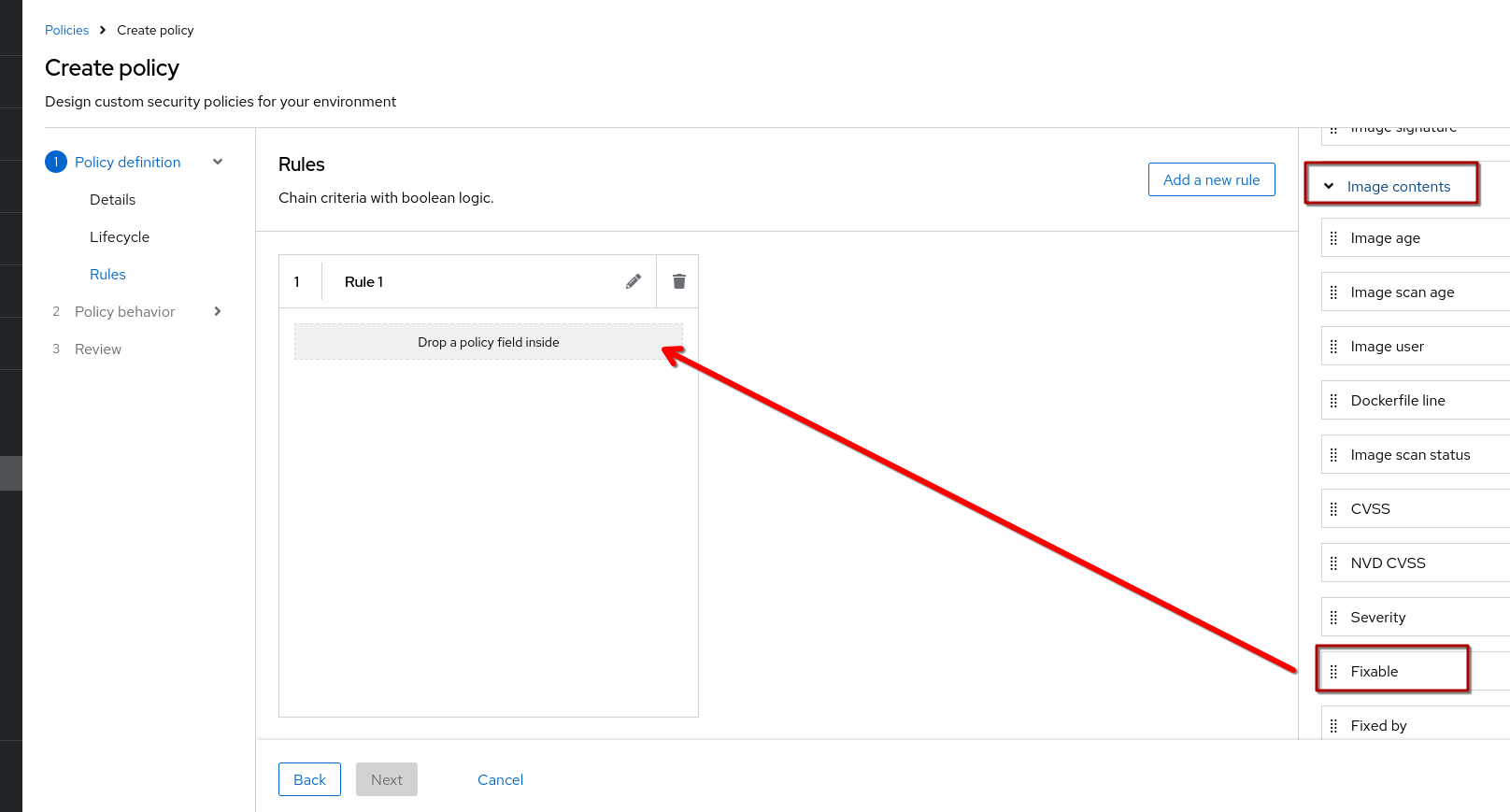Viewport: 1510px width, 812px height.
Task: Click the 'Drop a policy field inside' area
Action: [488, 342]
